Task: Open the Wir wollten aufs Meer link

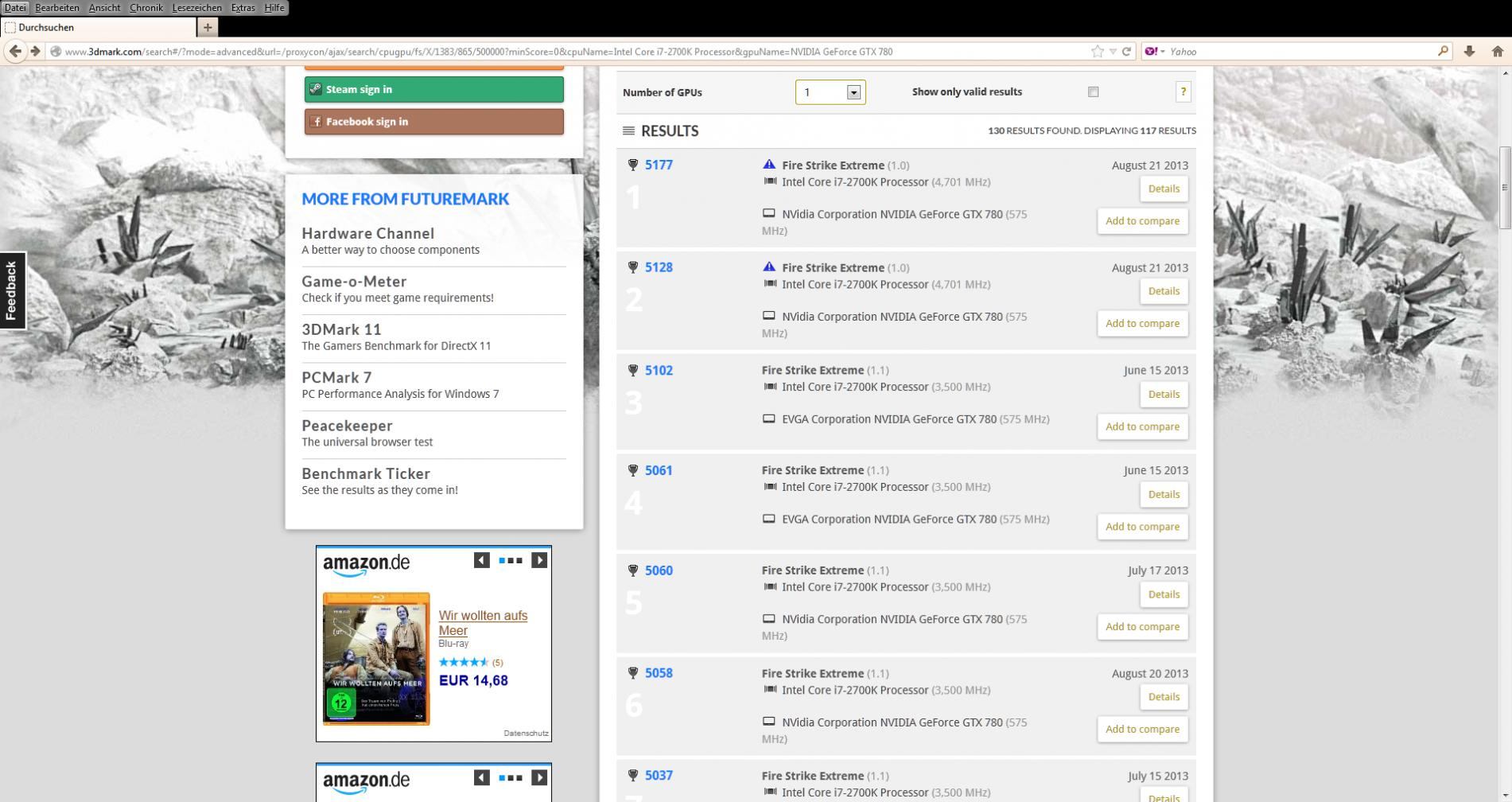Action: [x=483, y=623]
